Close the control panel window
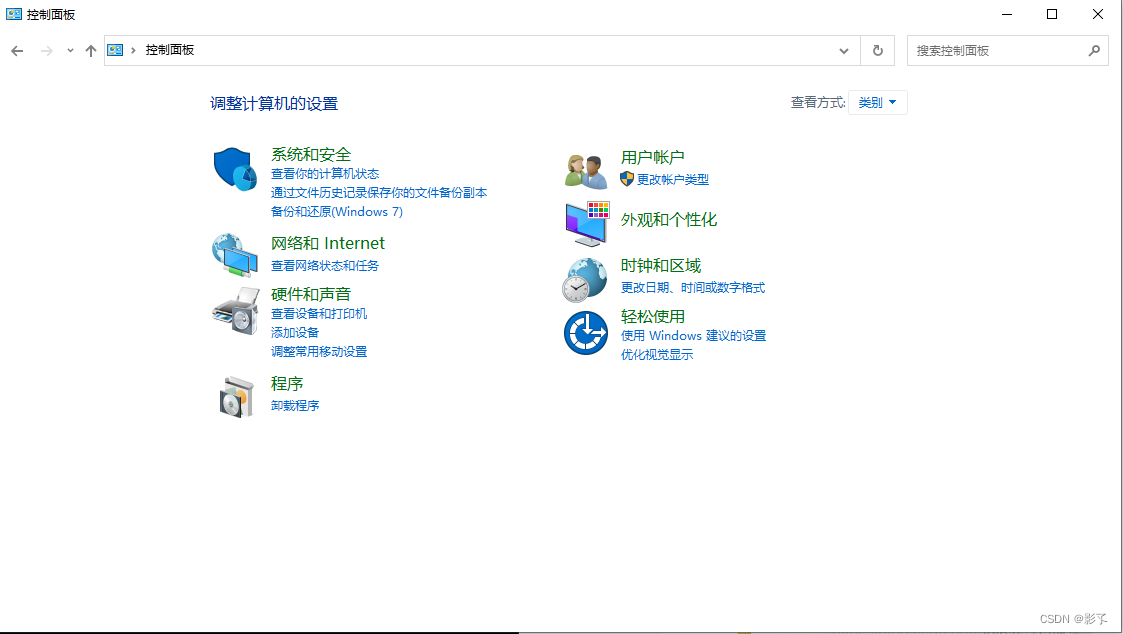The image size is (1123, 634). pyautogui.click(x=1098, y=14)
